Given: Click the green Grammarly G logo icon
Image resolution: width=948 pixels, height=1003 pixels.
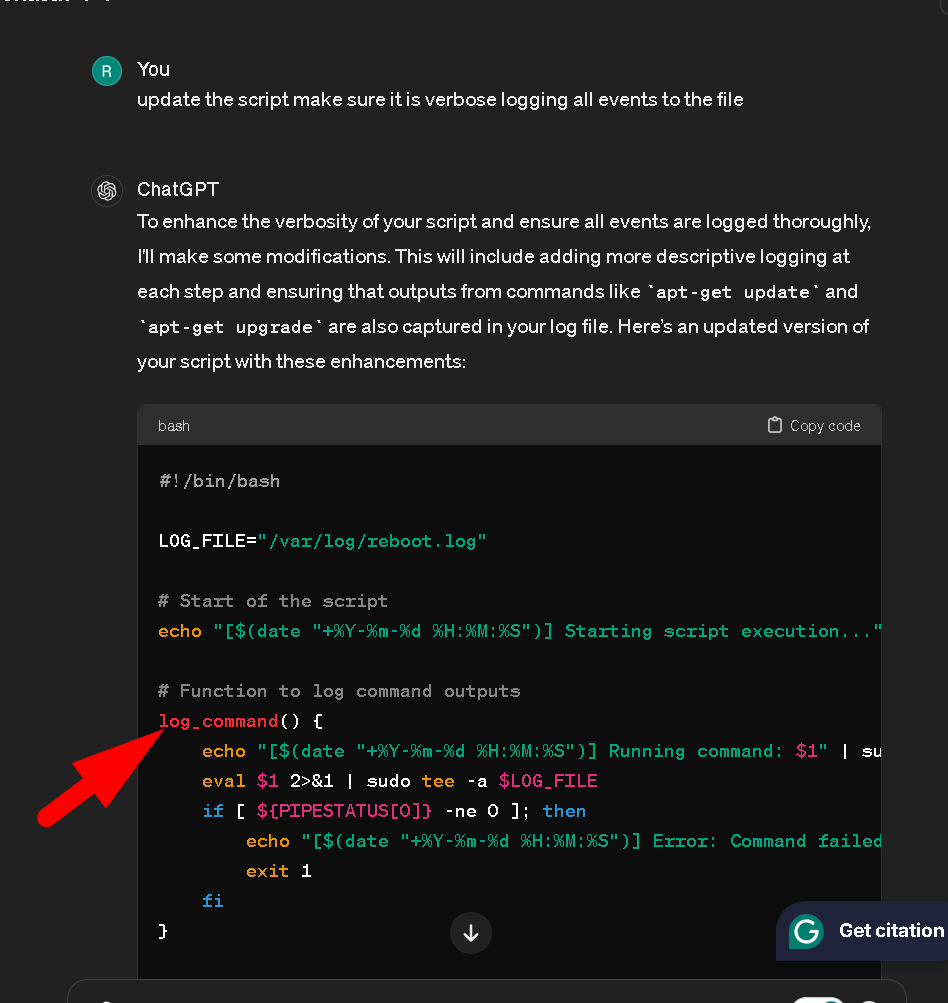Looking at the screenshot, I should pos(806,931).
